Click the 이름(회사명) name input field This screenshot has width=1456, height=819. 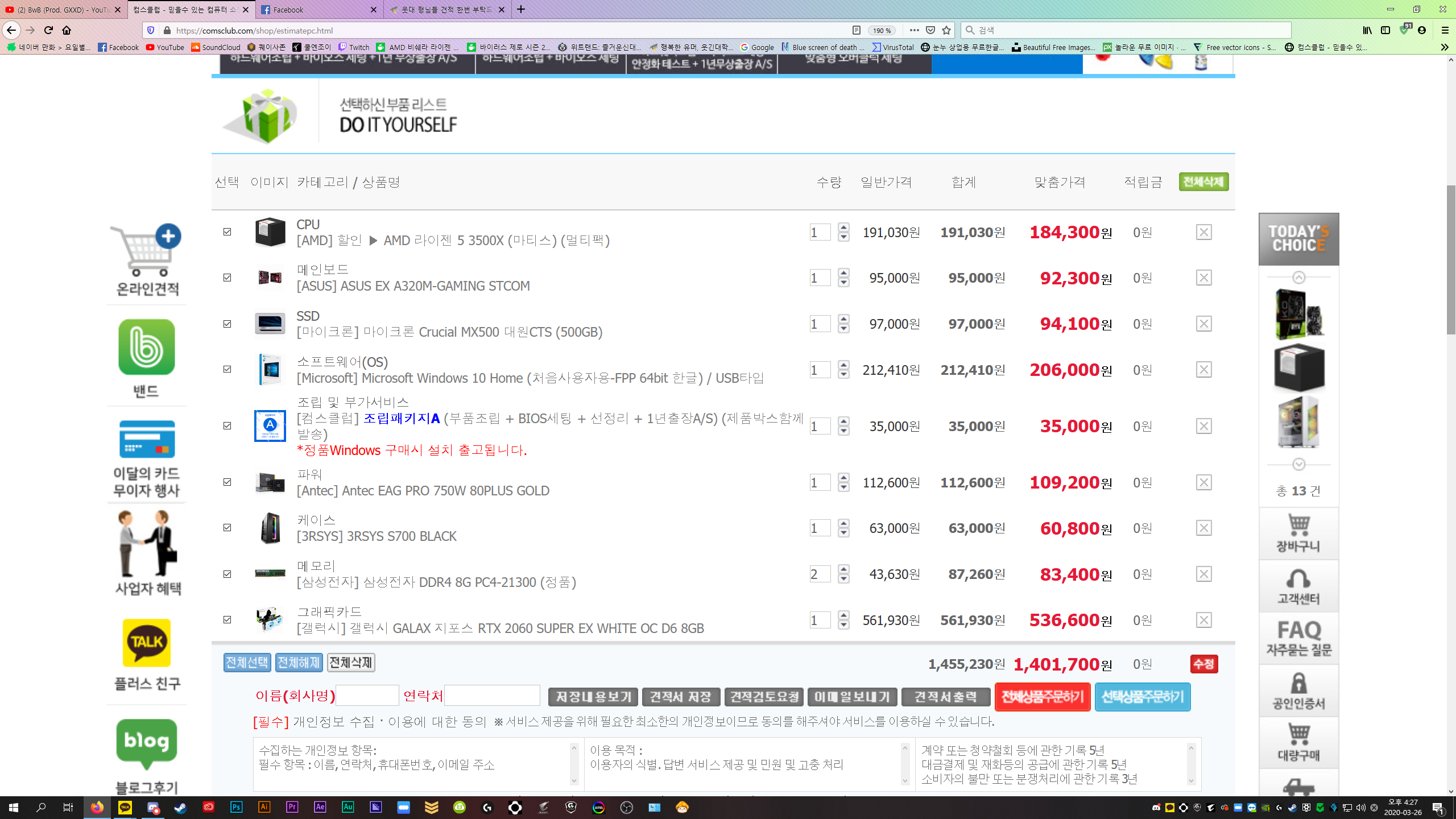pos(367,696)
